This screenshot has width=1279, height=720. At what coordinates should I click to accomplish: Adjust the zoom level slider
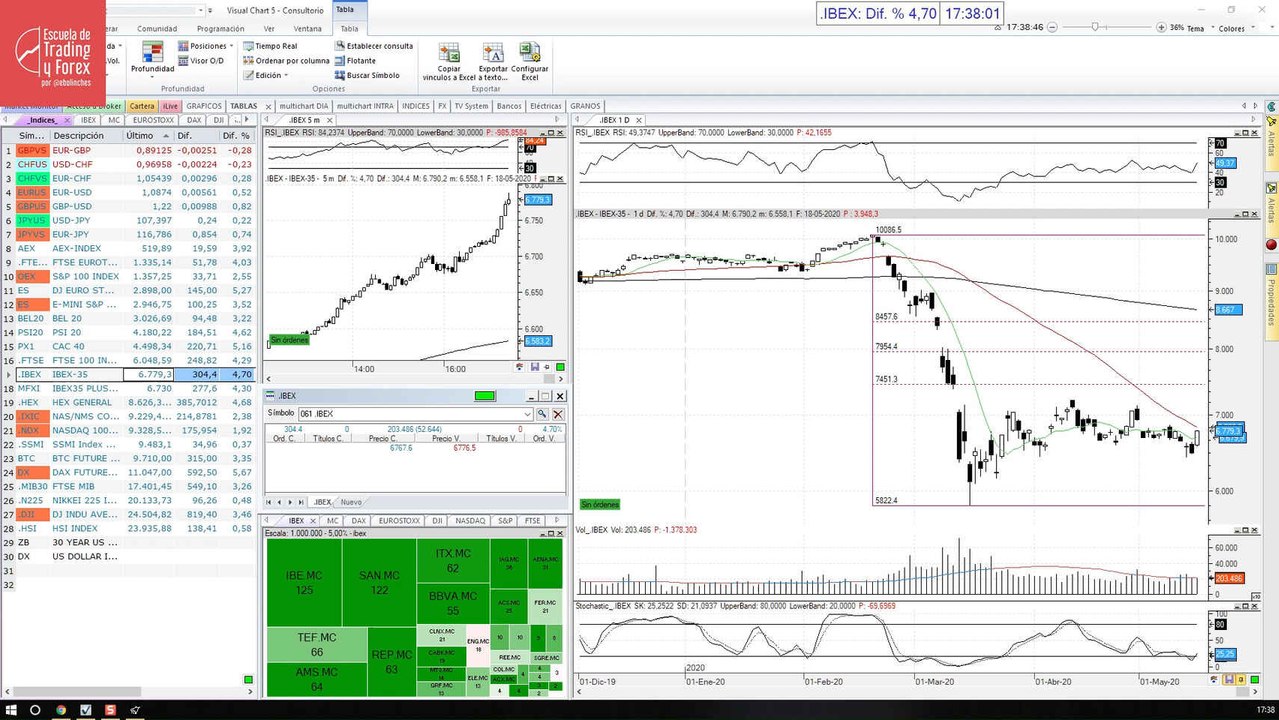(x=1095, y=27)
